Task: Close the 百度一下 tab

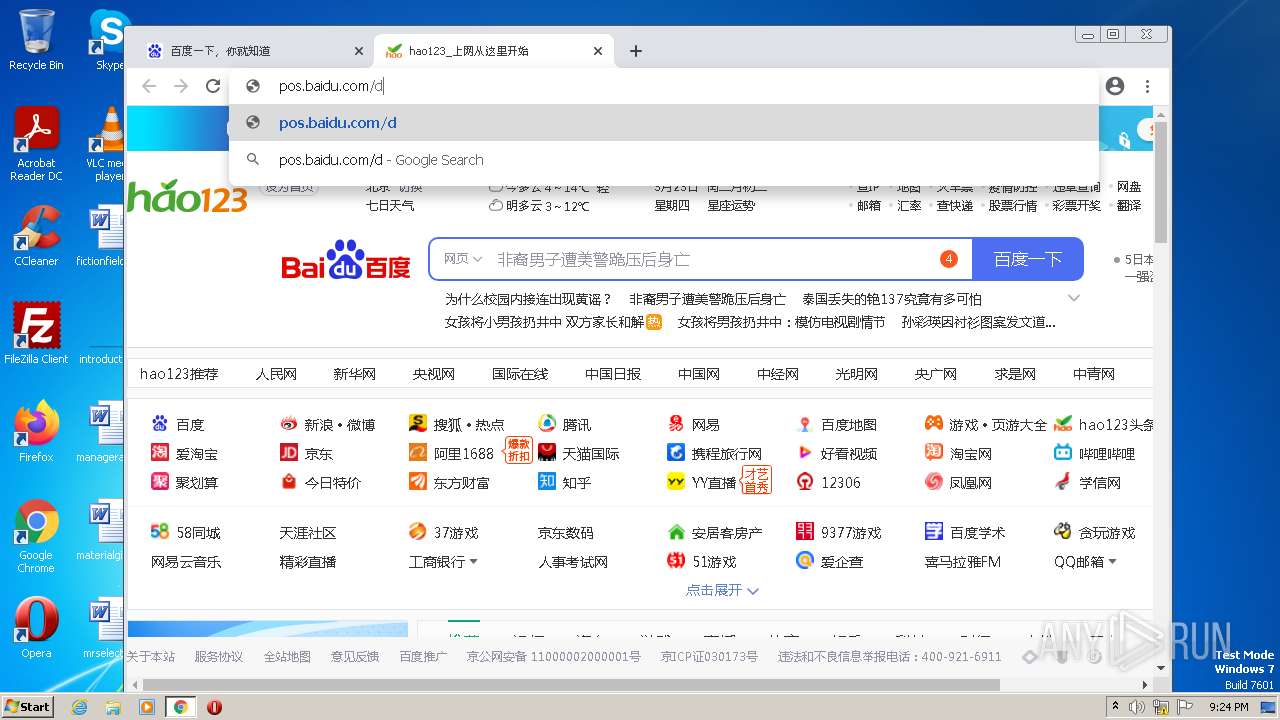Action: (359, 51)
